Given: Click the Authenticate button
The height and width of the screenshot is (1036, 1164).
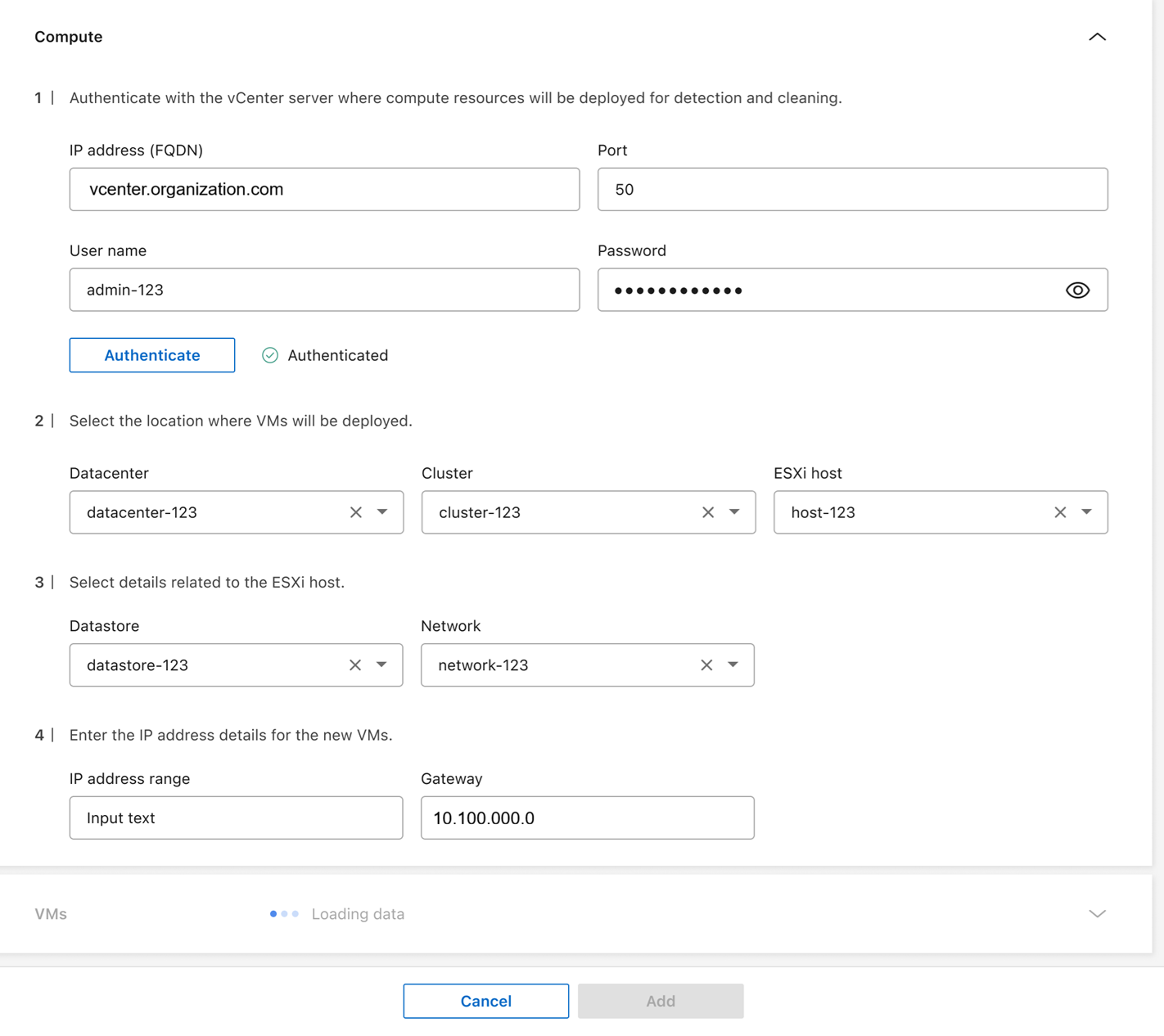Looking at the screenshot, I should pyautogui.click(x=151, y=355).
